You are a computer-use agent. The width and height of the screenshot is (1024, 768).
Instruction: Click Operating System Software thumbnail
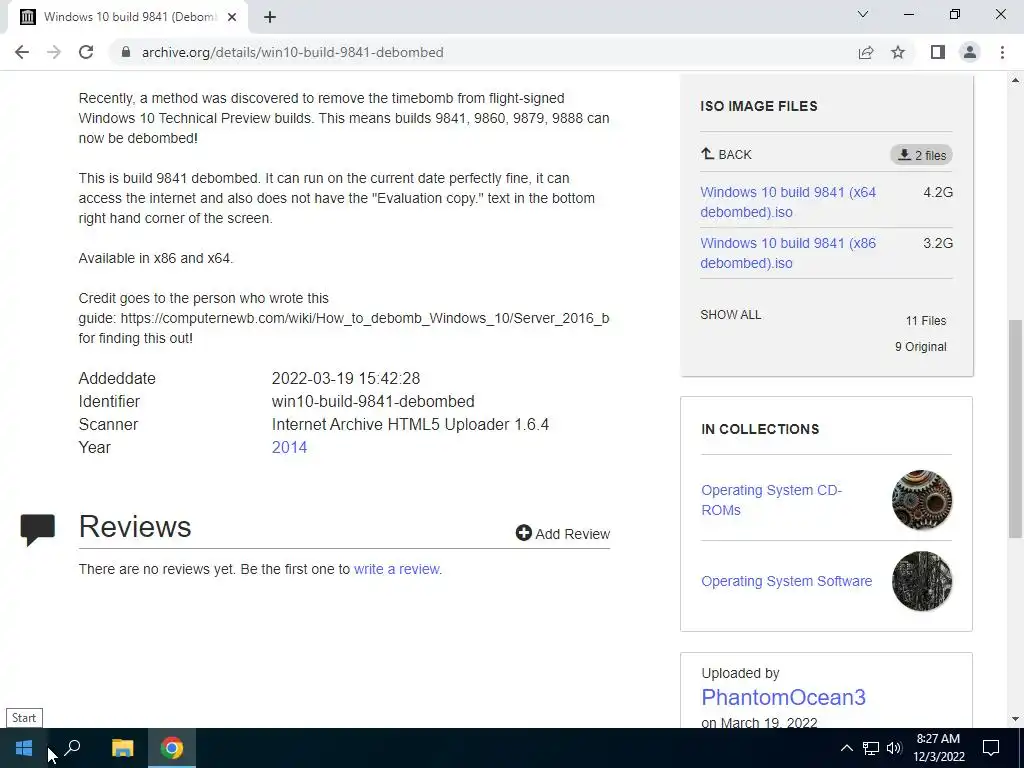[x=921, y=581]
